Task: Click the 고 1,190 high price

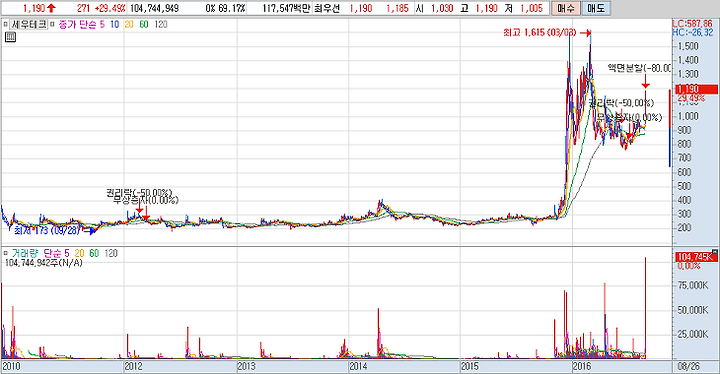Action: (x=480, y=8)
